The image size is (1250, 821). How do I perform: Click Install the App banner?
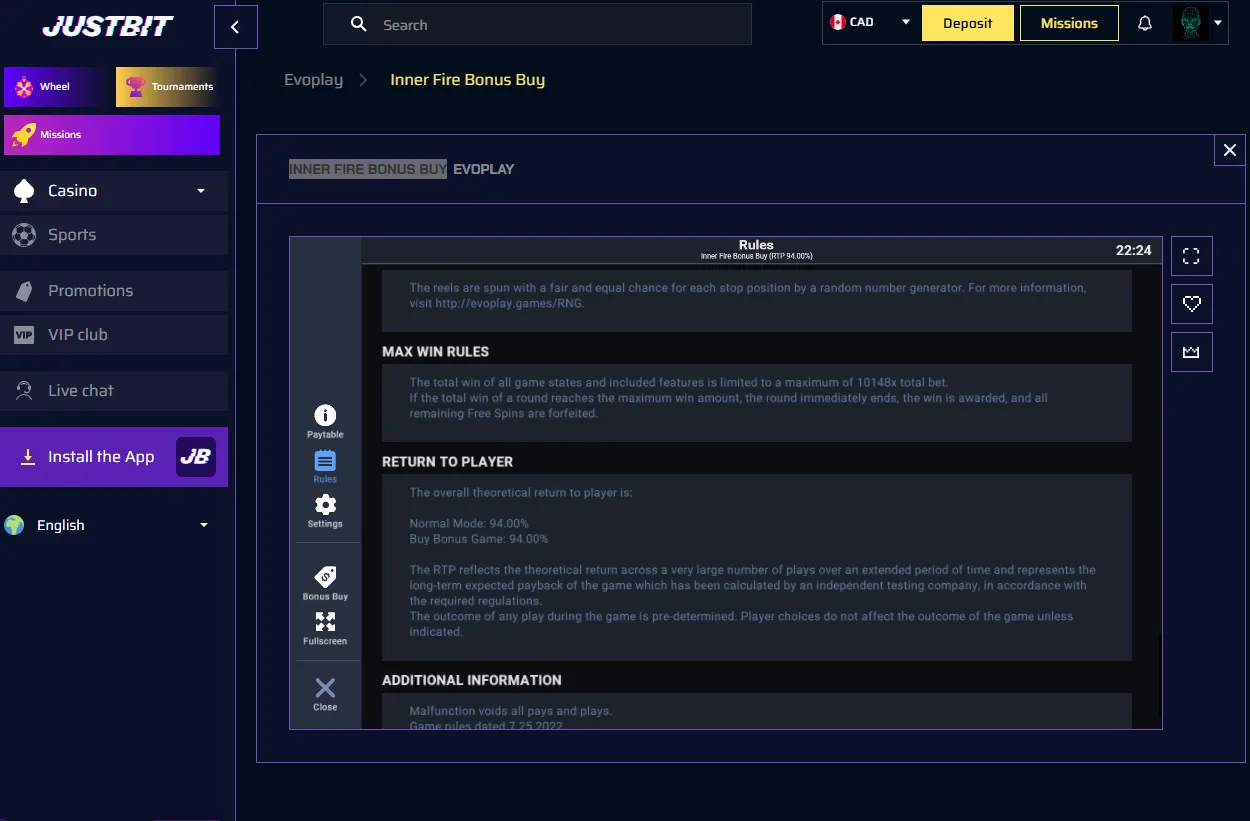coord(114,457)
